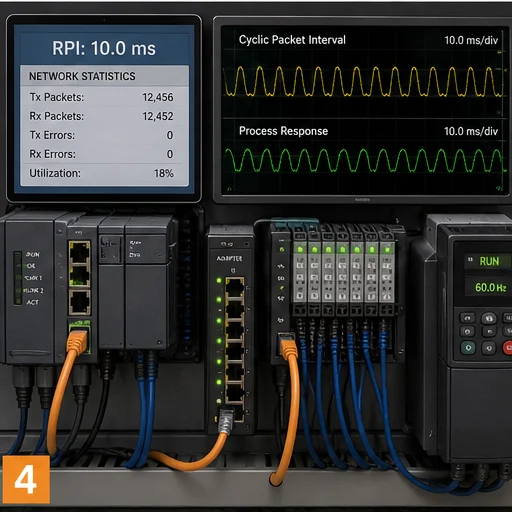Screen dimensions: 512x512
Task: Select the Rx Packets value 12,452
Action: point(158,116)
